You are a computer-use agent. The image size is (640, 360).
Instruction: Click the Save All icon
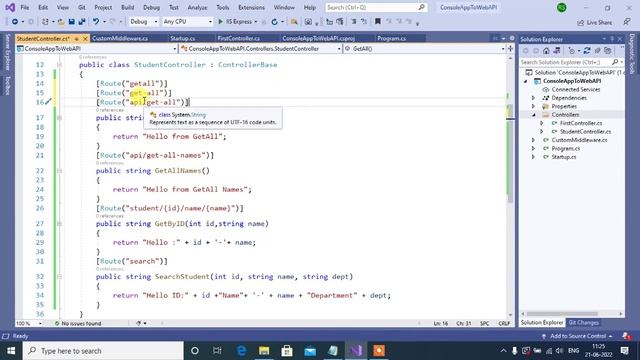82,22
